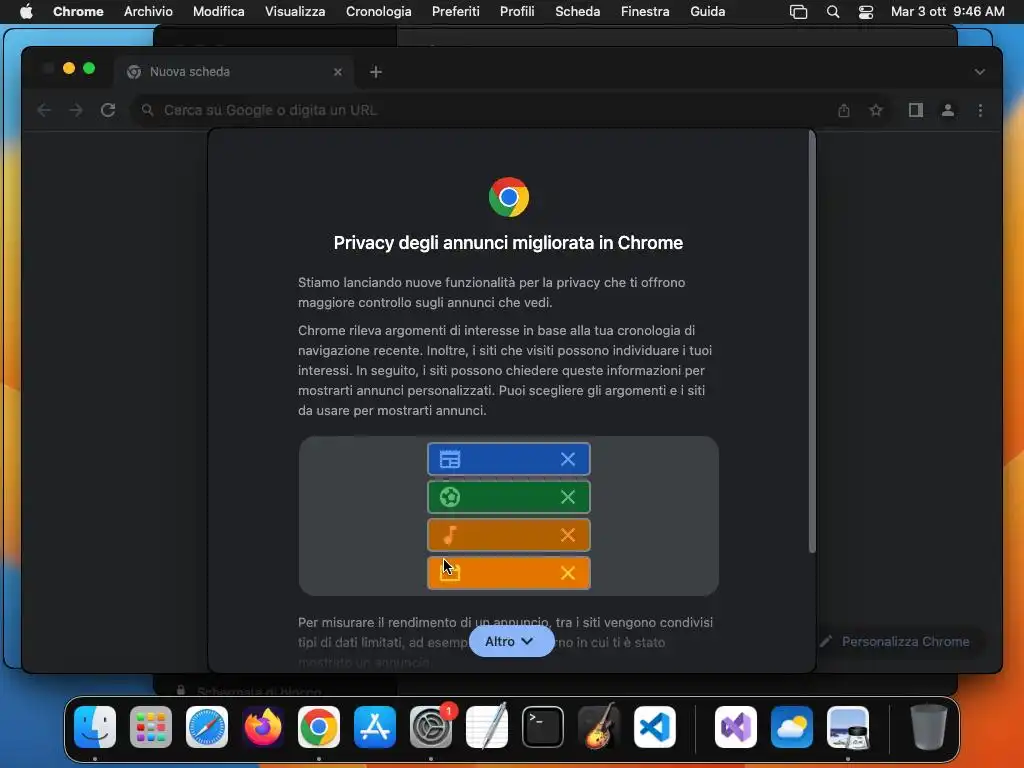The image size is (1024, 768).
Task: Click the Chrome forward arrow
Action: tap(76, 110)
